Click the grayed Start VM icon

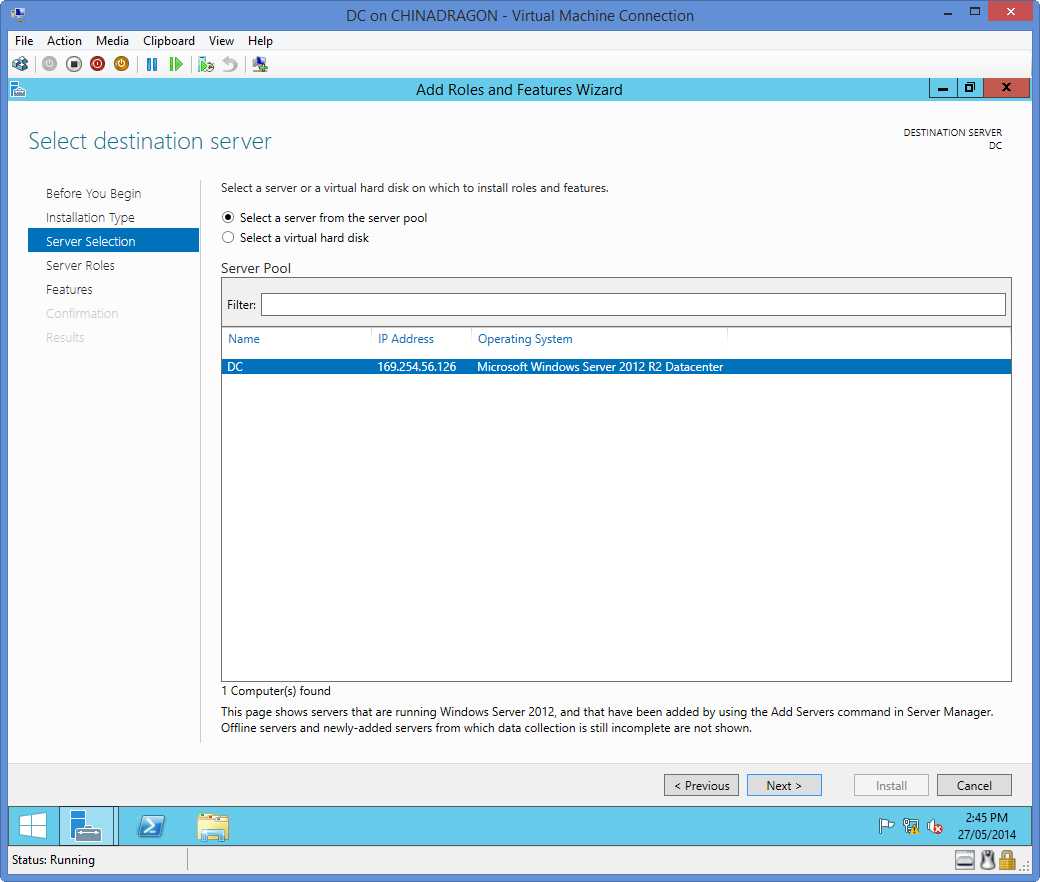pyautogui.click(x=50, y=64)
